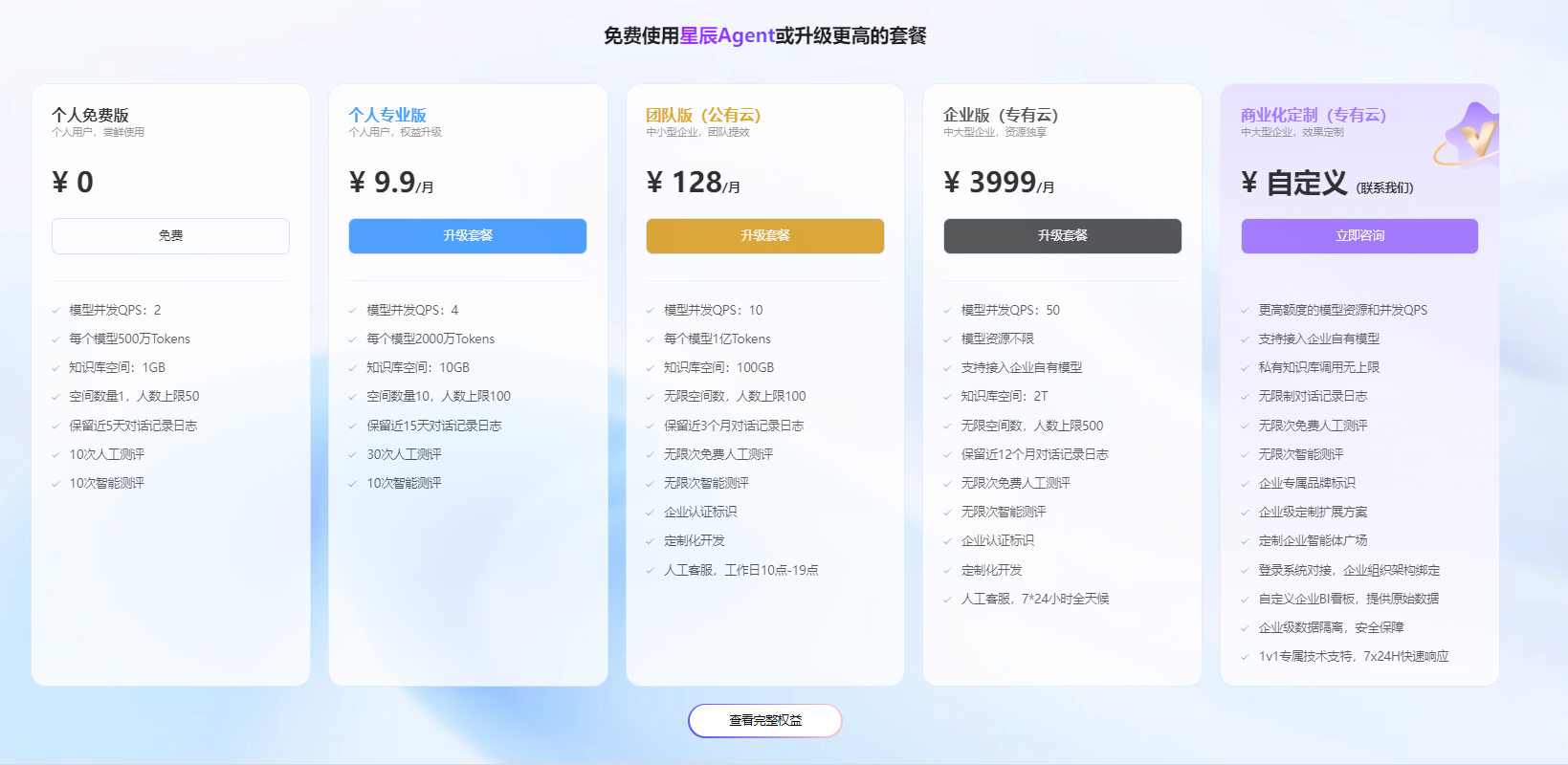Select the 团队版（公有云）plan title

click(x=703, y=115)
